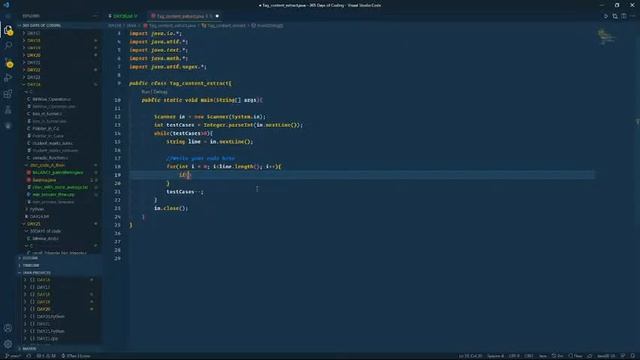Click the Spaces: 4 indentation status item
Viewport: 640px width, 360px height.
click(496, 356)
